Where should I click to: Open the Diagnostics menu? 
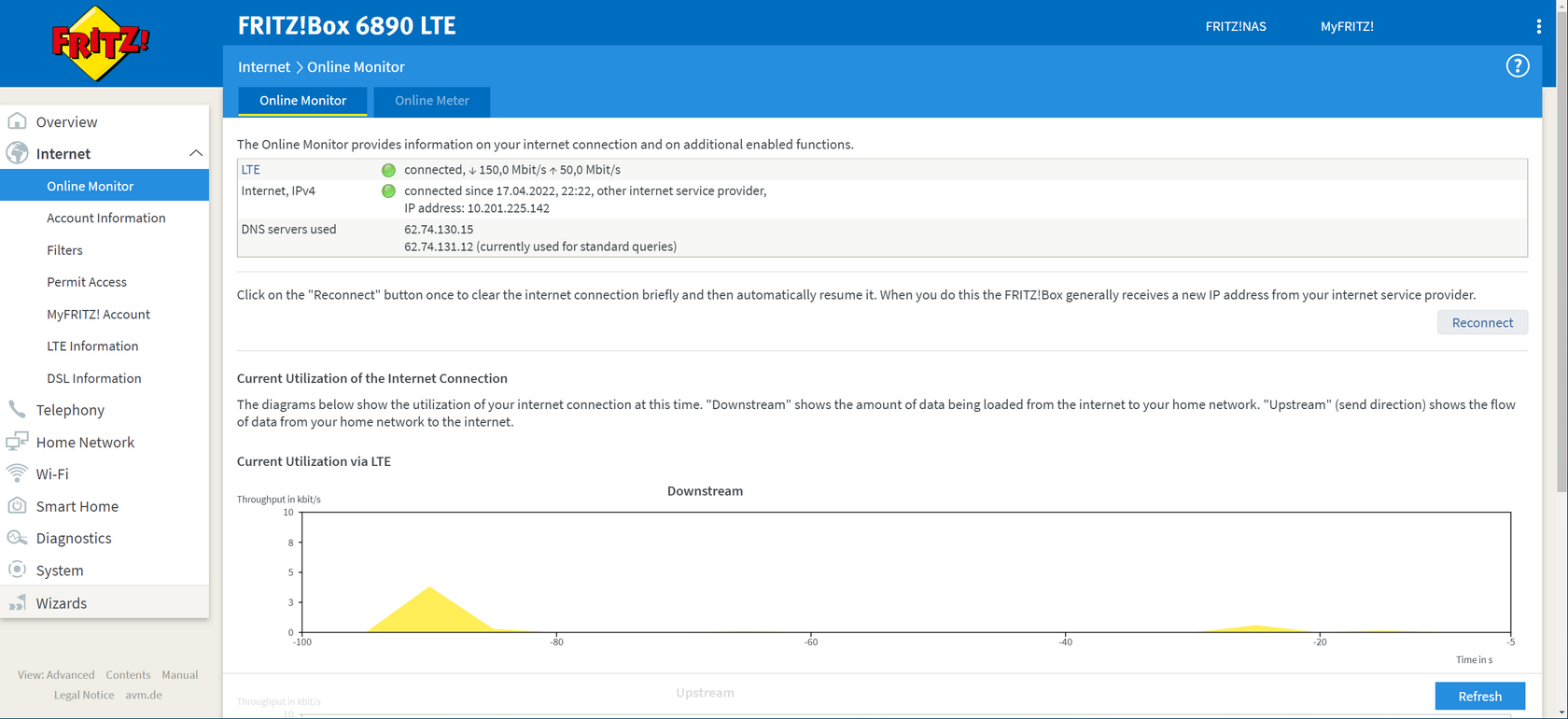pos(74,538)
